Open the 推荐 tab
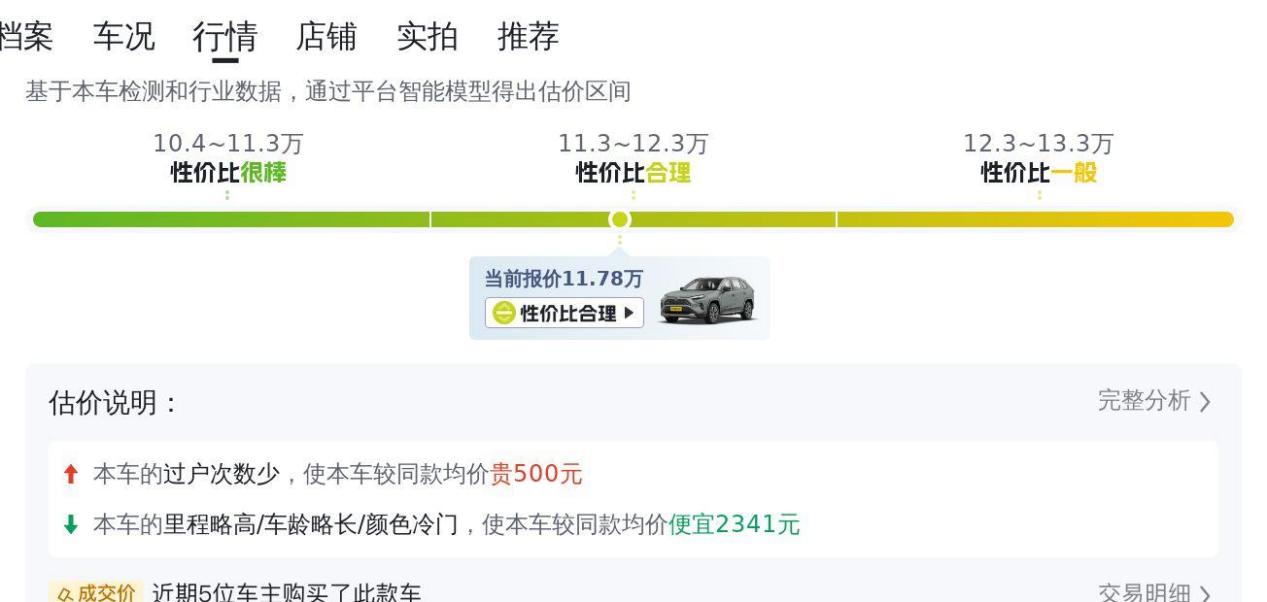 click(x=528, y=36)
